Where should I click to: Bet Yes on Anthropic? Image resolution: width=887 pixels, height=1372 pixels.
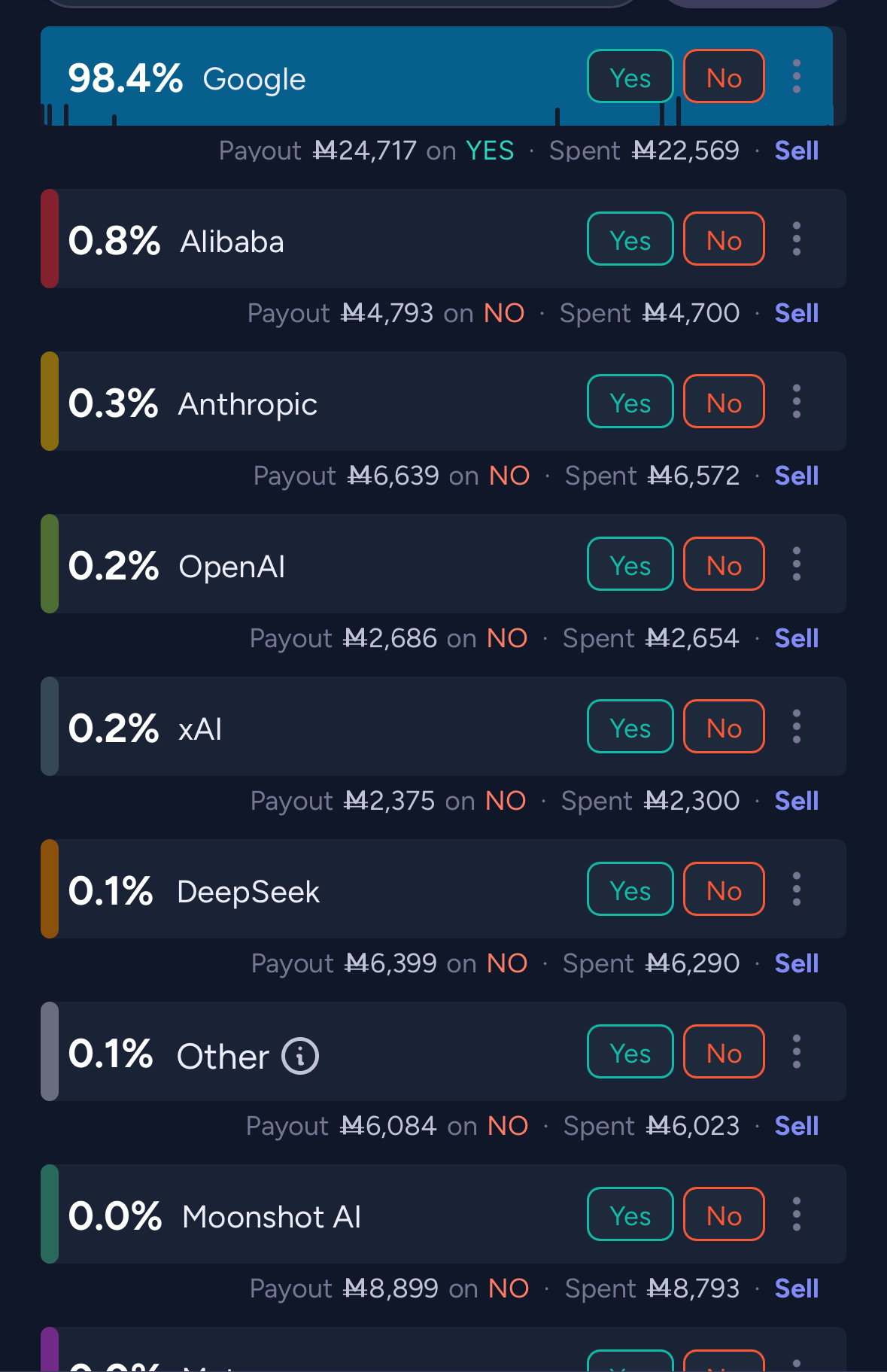click(x=630, y=402)
